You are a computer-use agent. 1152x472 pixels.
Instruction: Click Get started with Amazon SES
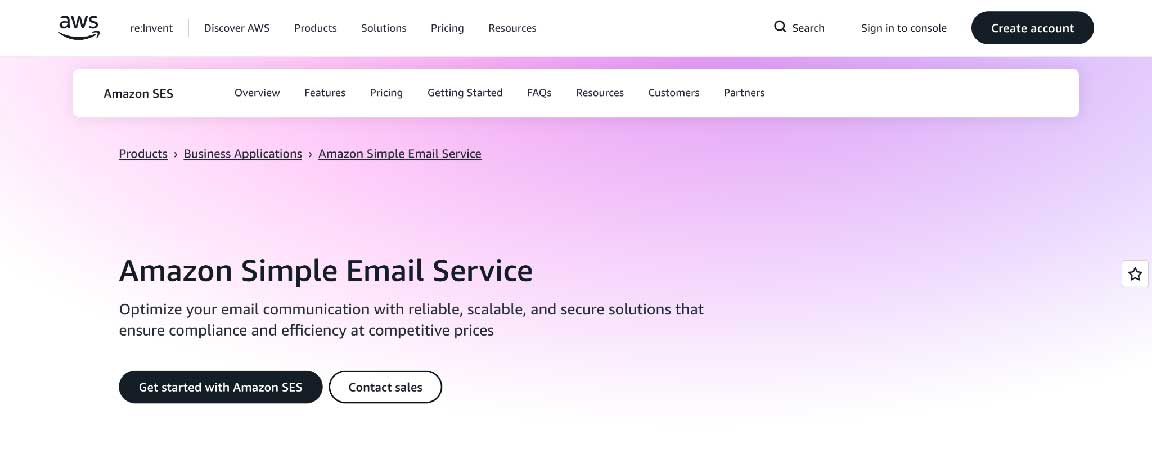pyautogui.click(x=220, y=387)
